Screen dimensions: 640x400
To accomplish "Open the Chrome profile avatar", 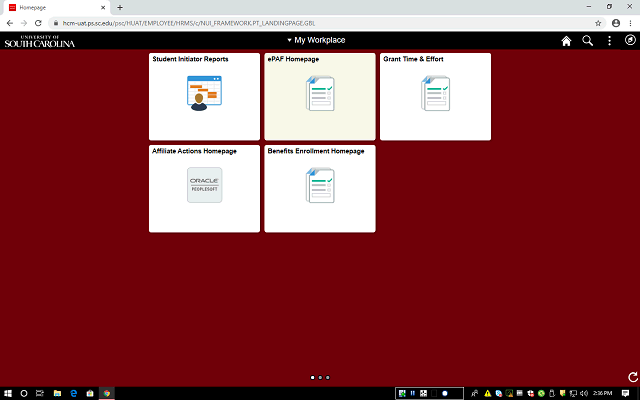I will [616, 23].
